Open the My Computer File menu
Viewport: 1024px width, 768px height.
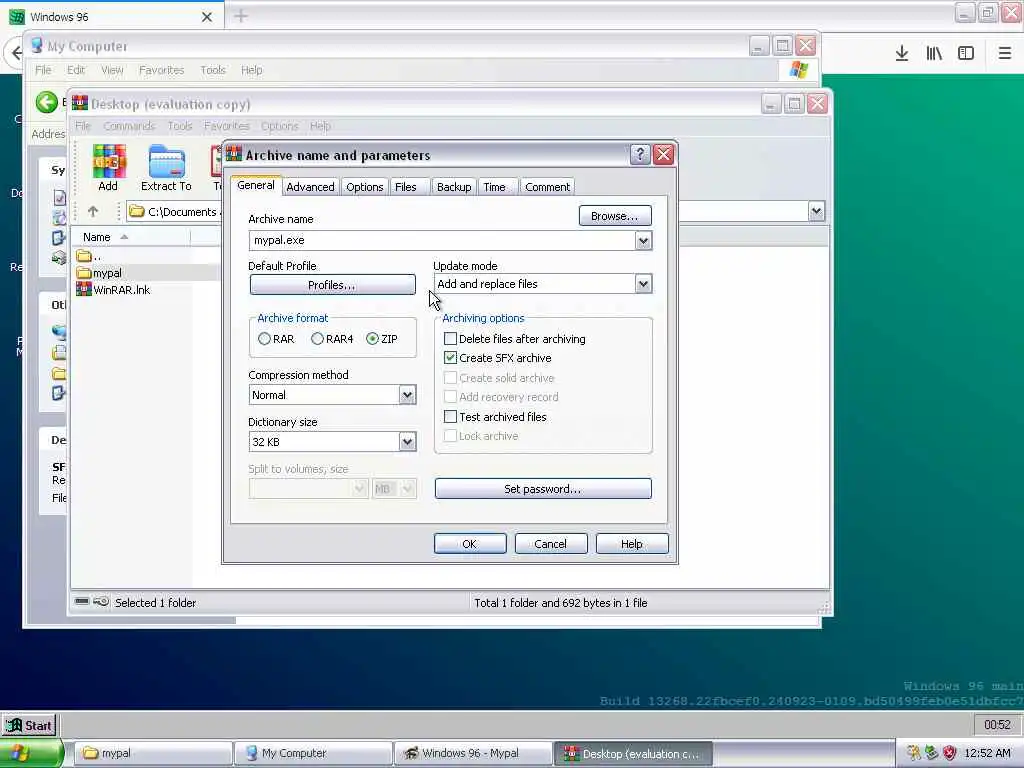[43, 70]
